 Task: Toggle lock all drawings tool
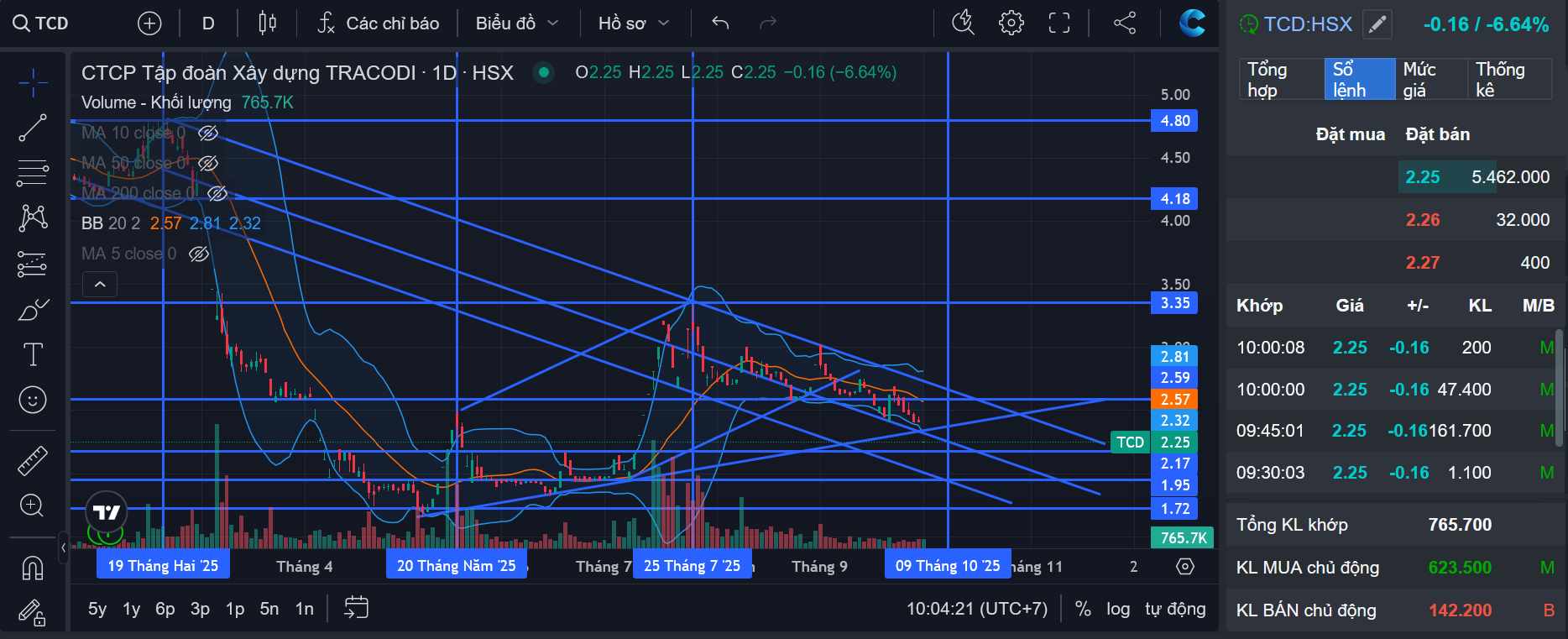click(x=33, y=613)
